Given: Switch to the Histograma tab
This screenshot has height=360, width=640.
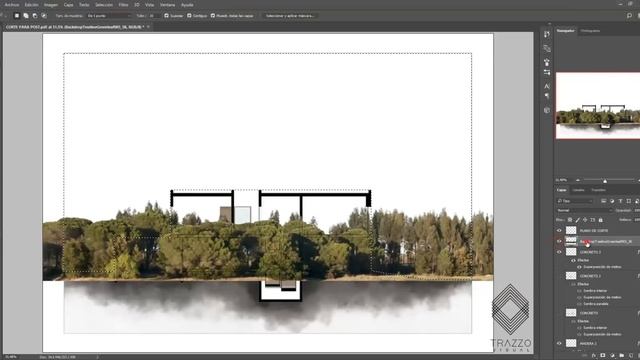Looking at the screenshot, I should pos(590,31).
